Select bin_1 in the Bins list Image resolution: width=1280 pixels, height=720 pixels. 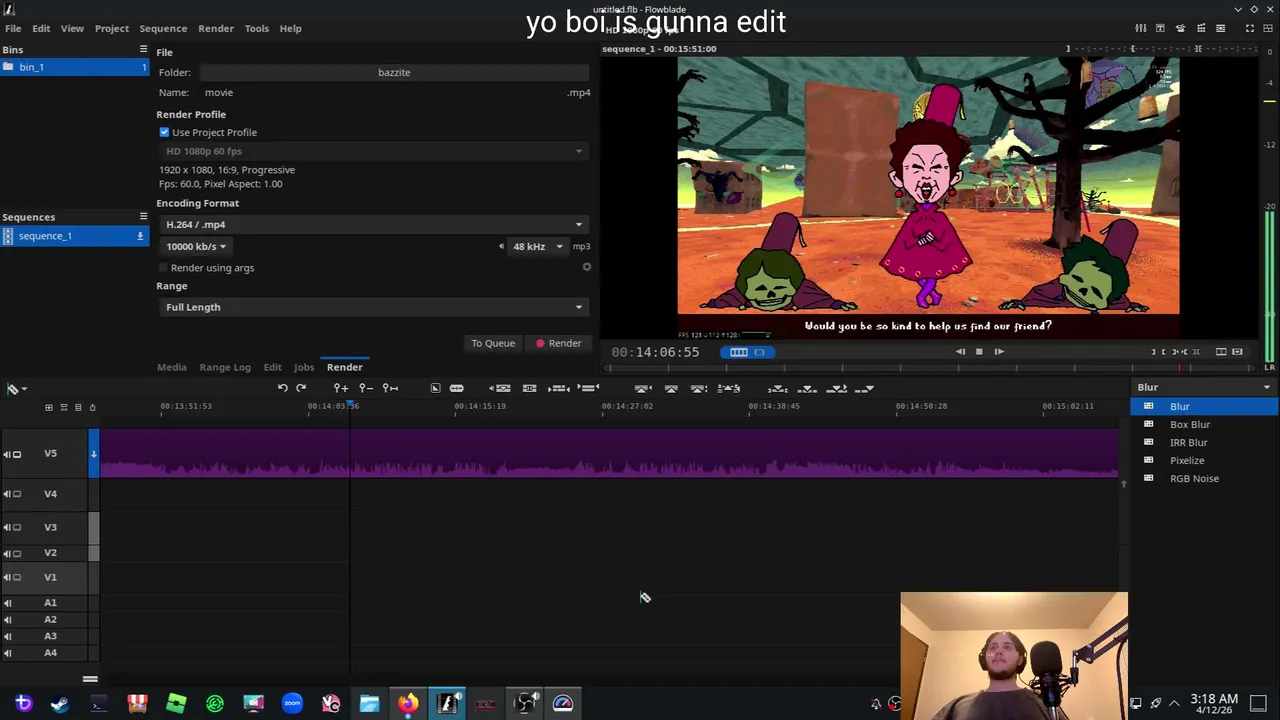75,67
